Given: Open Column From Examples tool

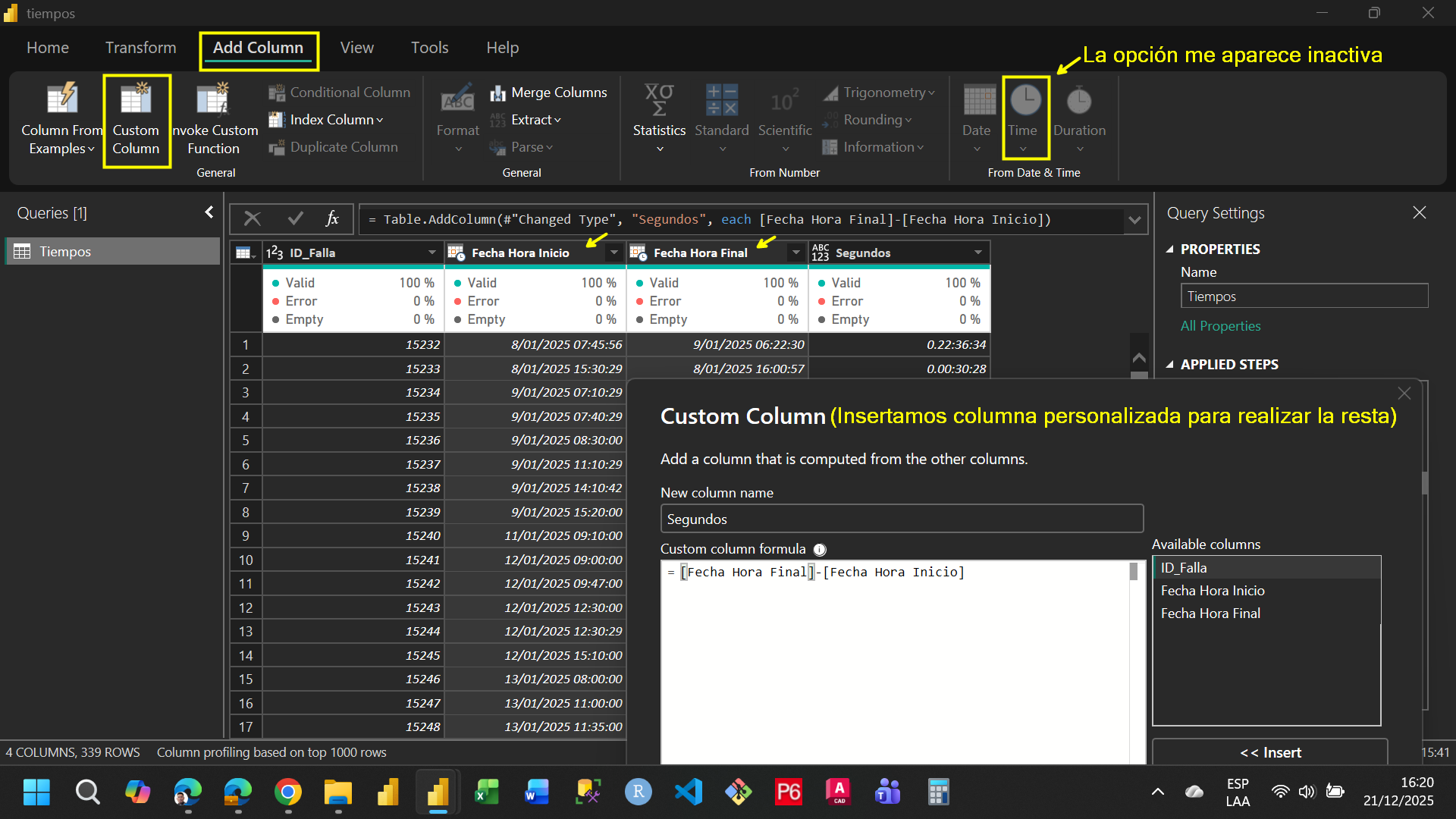Looking at the screenshot, I should (x=61, y=99).
